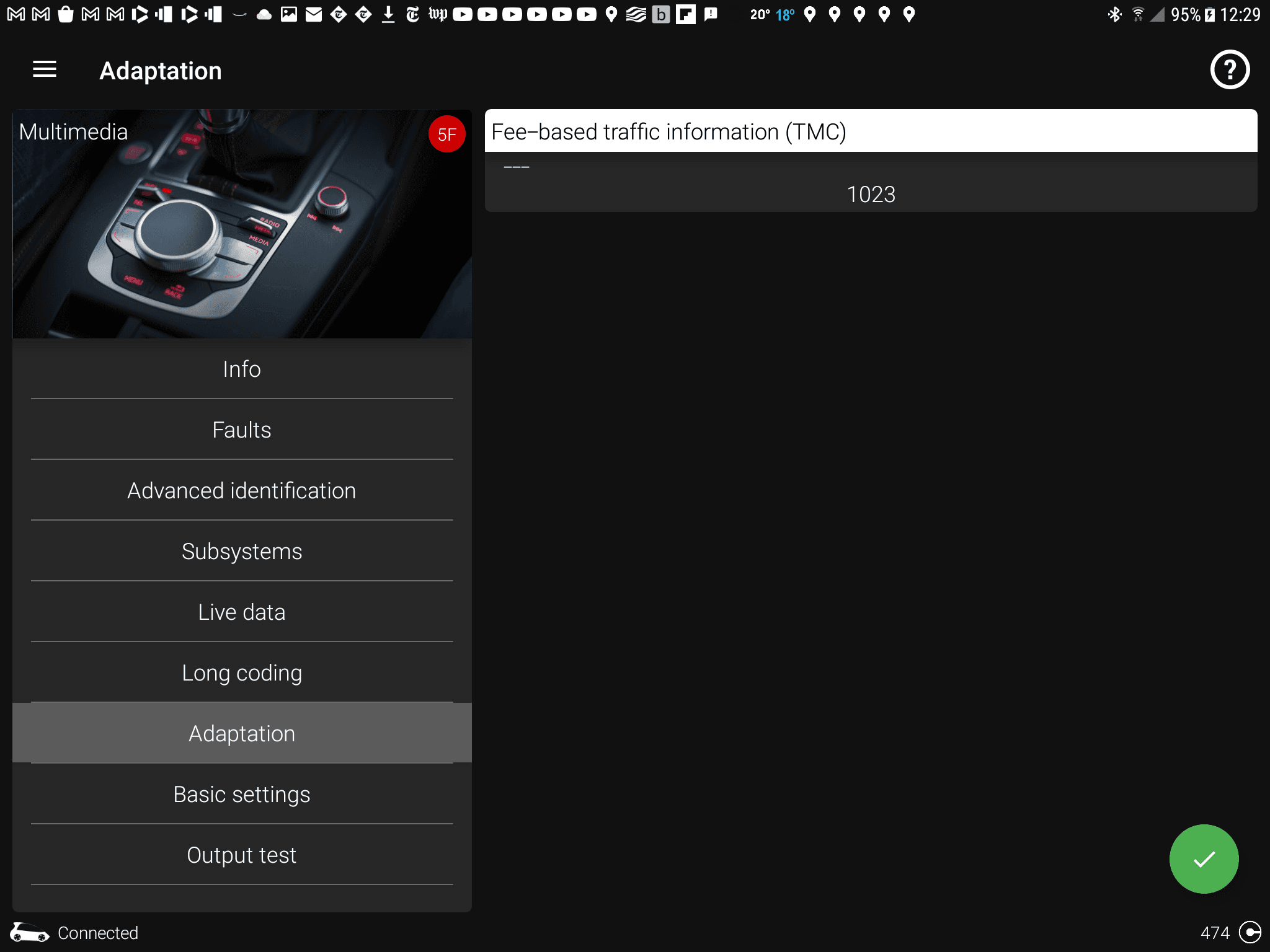Switch to Long coding
The height and width of the screenshot is (952, 1270).
pyautogui.click(x=242, y=673)
